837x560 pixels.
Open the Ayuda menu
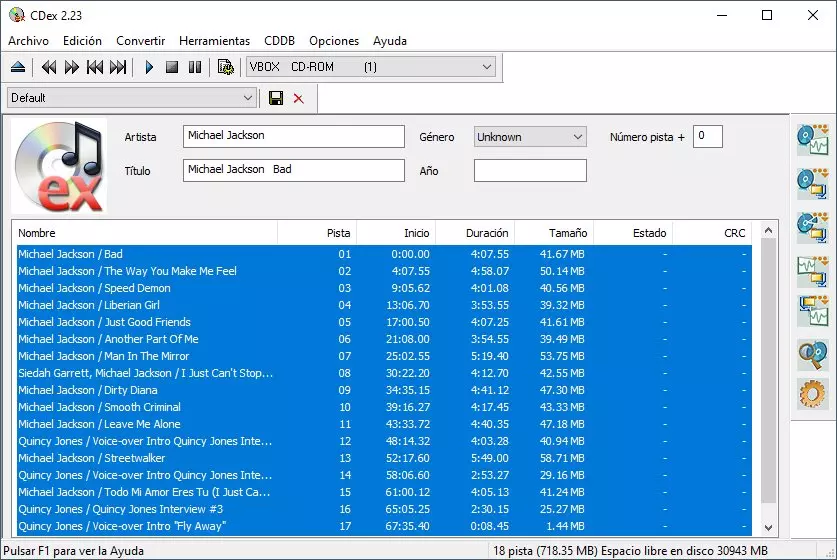point(390,41)
